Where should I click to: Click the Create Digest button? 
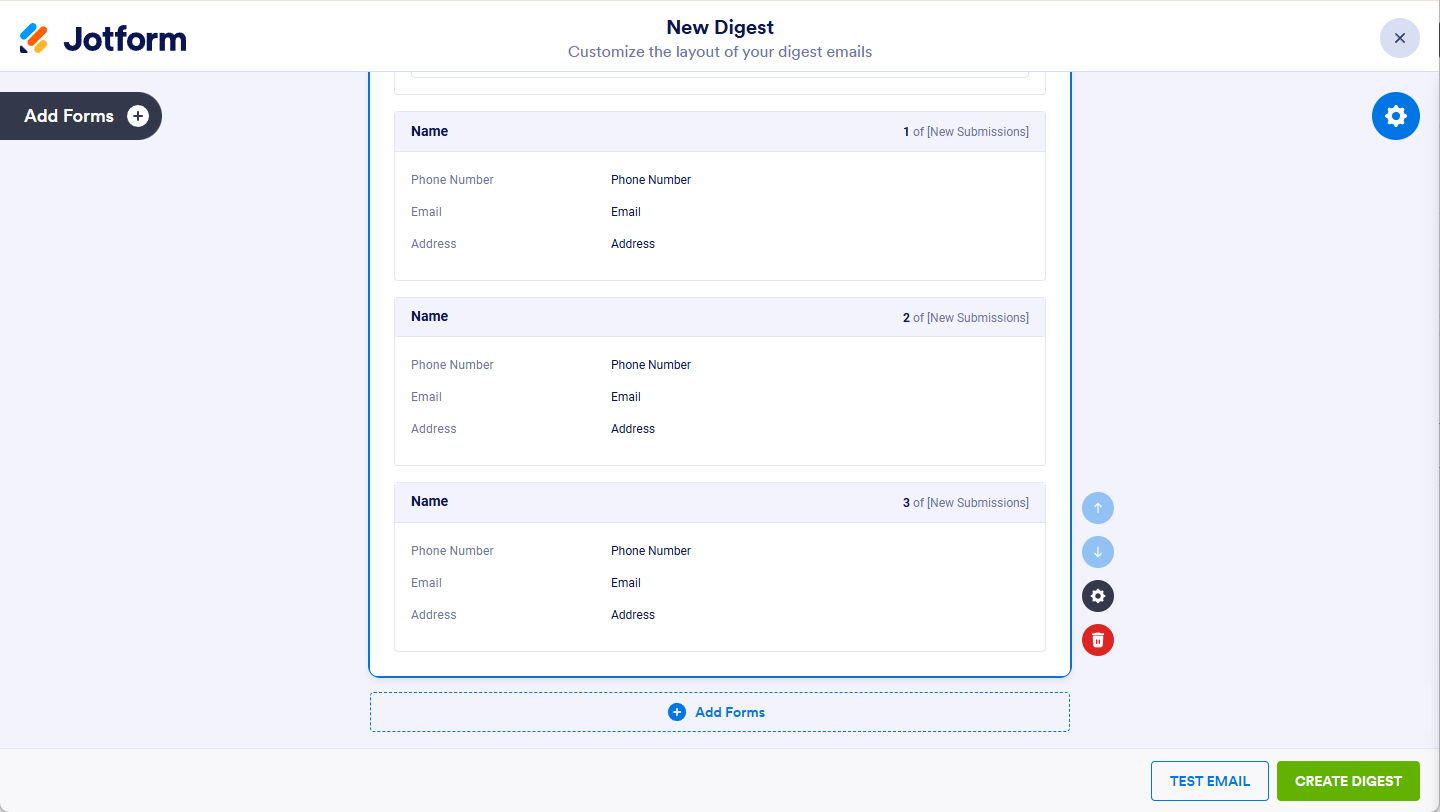tap(1348, 781)
